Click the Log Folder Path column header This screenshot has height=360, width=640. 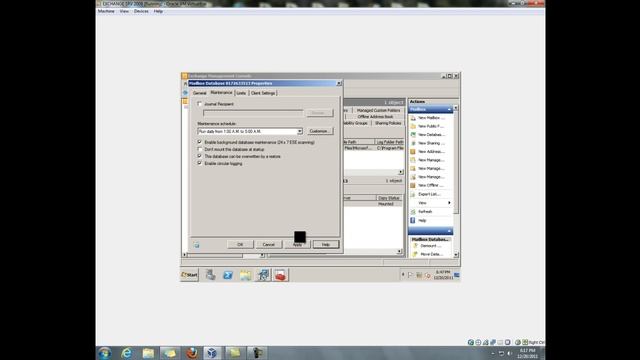point(389,142)
